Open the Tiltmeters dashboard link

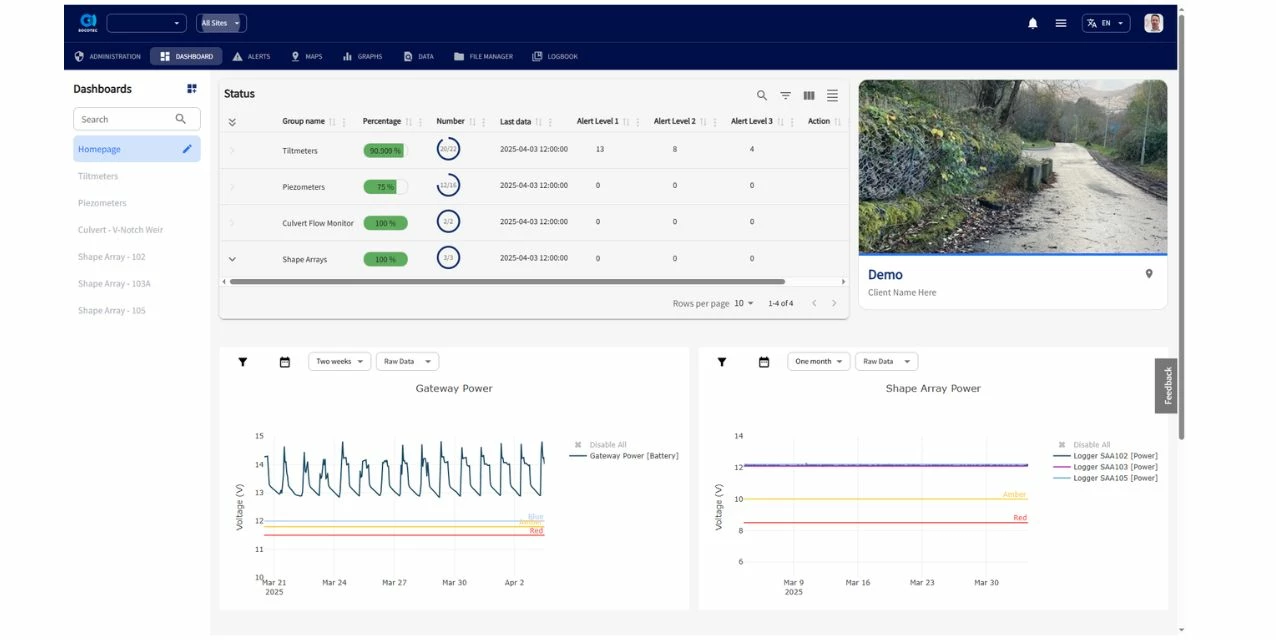click(98, 176)
